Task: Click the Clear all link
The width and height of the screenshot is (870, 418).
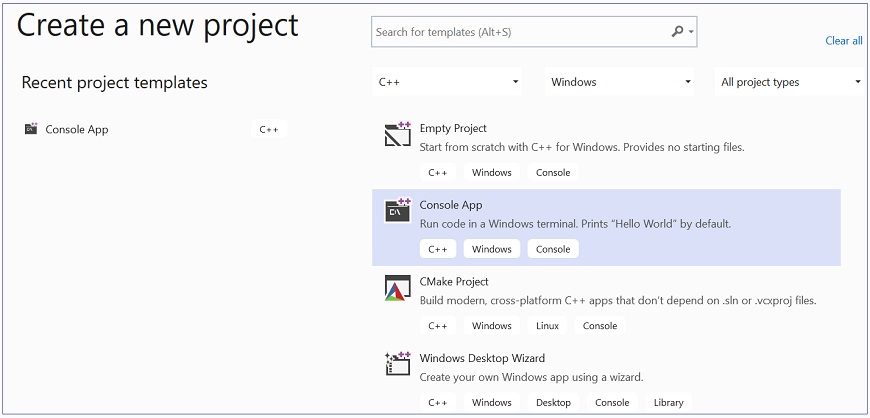Action: coord(843,41)
